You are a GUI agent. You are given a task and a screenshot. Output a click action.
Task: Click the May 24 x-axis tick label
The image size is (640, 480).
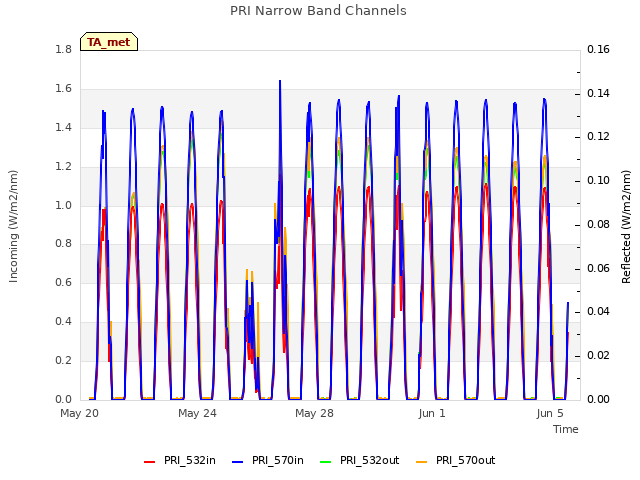pos(197,413)
